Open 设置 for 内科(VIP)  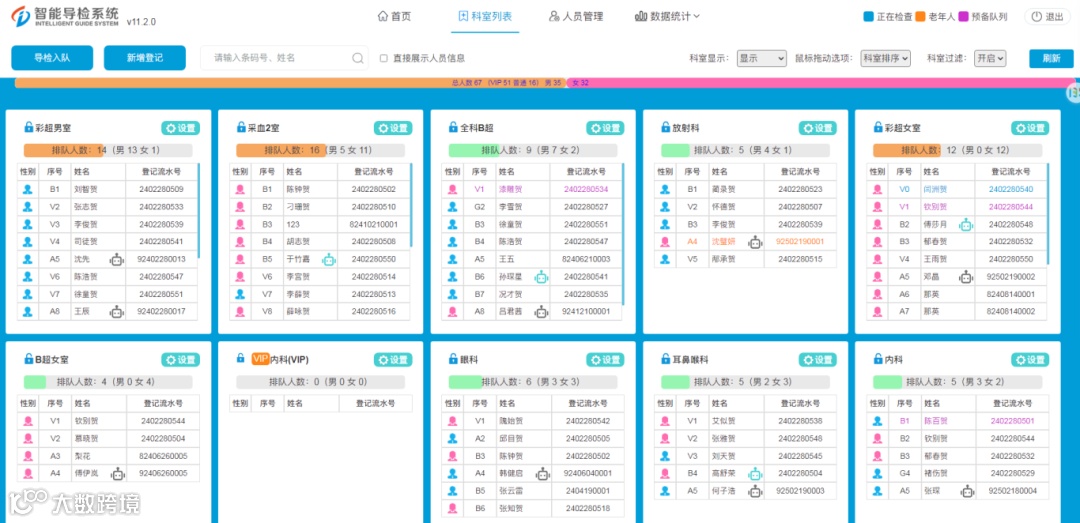[x=393, y=360]
